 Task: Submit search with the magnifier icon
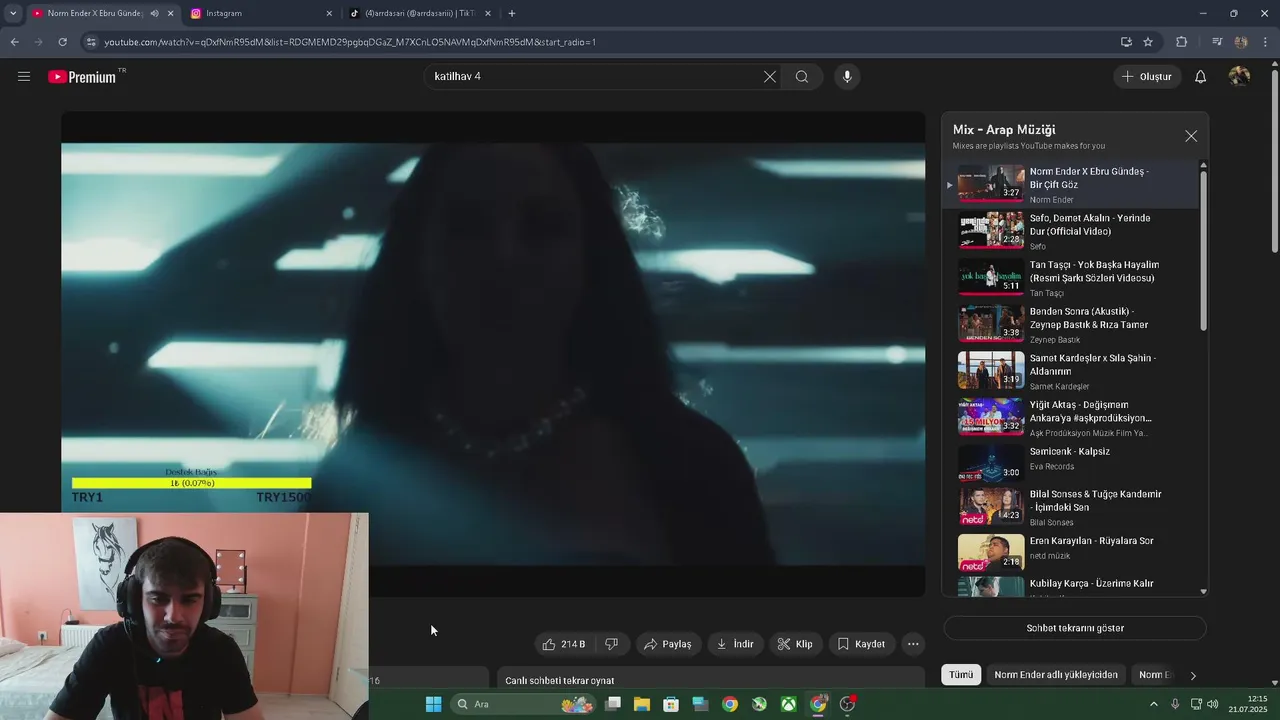pyautogui.click(x=802, y=77)
